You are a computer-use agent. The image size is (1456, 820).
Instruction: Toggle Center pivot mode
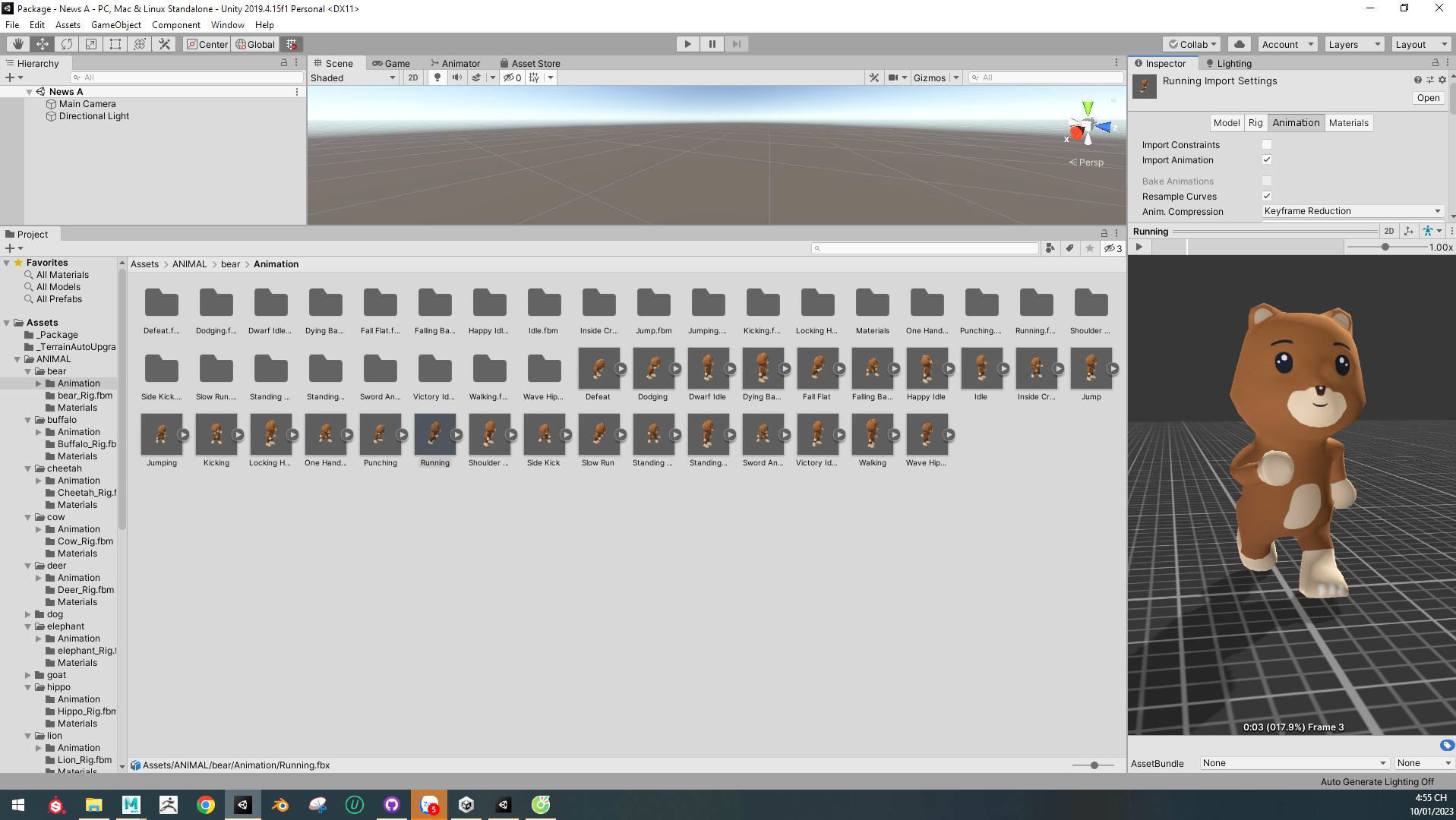click(207, 44)
